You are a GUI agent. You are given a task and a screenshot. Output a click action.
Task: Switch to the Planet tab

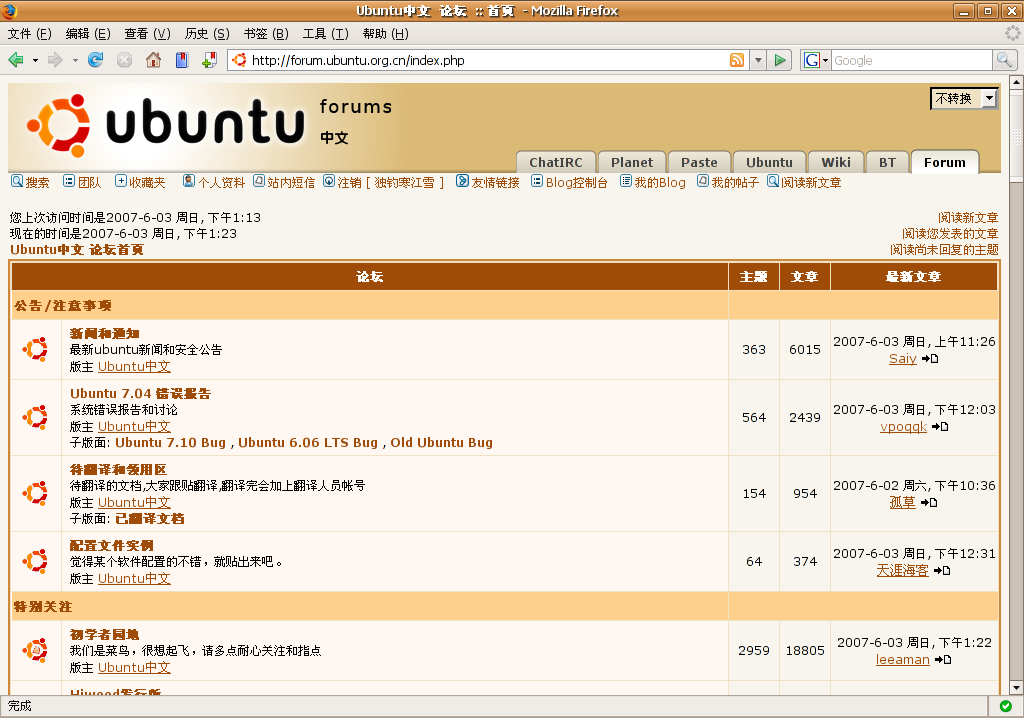(632, 162)
